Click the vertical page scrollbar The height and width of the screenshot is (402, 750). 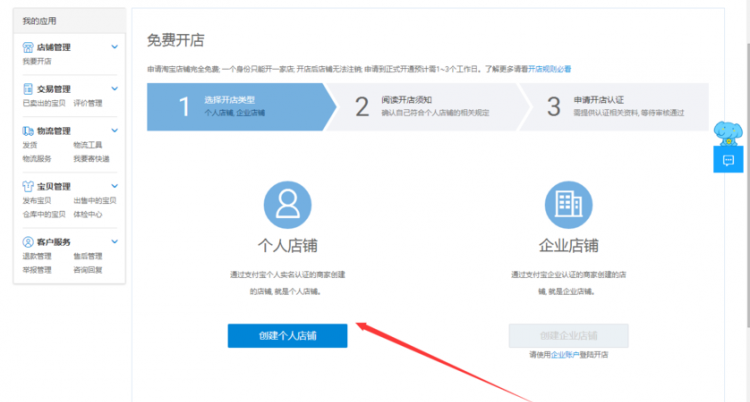coord(748,184)
